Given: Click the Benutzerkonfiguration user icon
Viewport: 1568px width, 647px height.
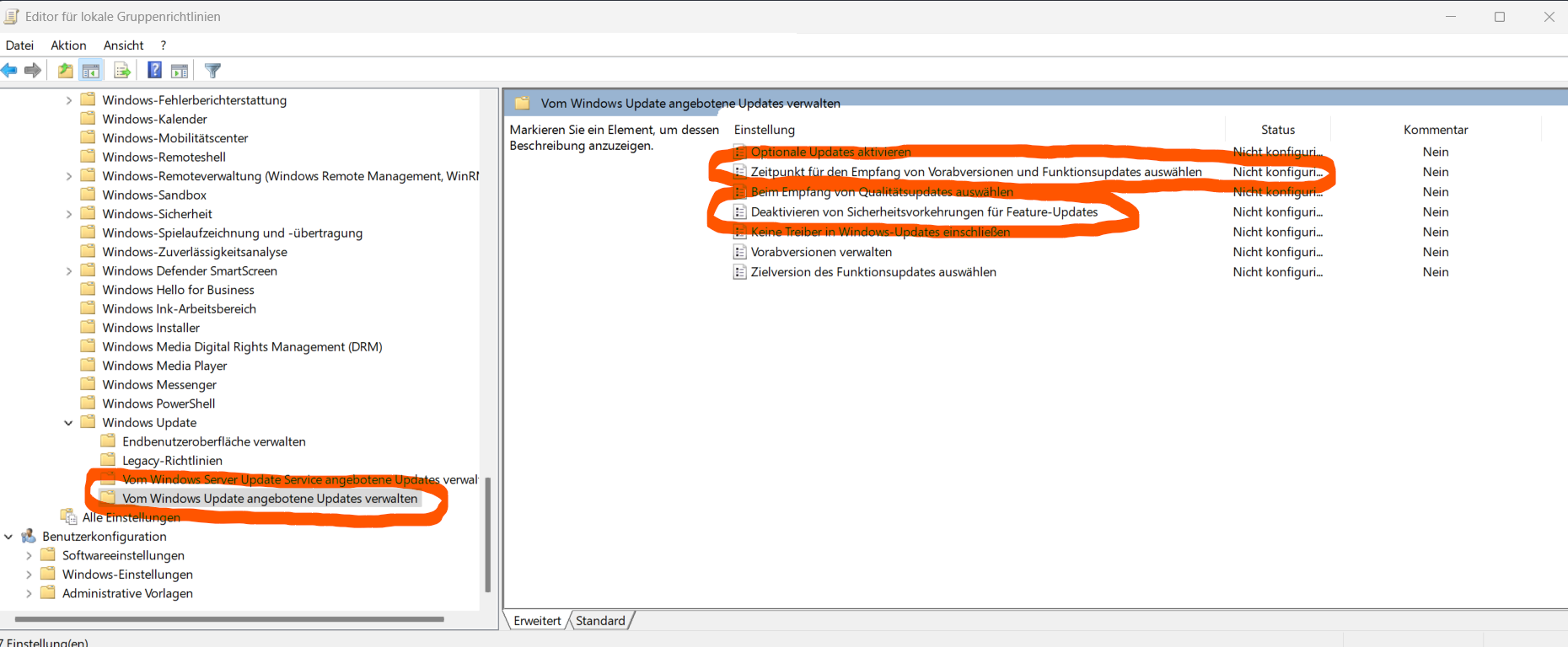Looking at the screenshot, I should (x=29, y=536).
